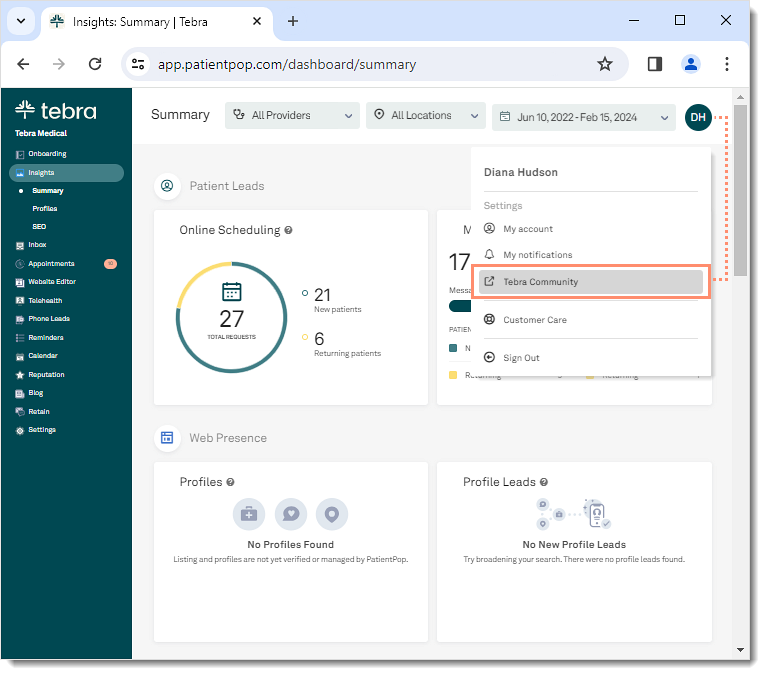
Task: Click the Profiles help icon
Action: [x=230, y=482]
